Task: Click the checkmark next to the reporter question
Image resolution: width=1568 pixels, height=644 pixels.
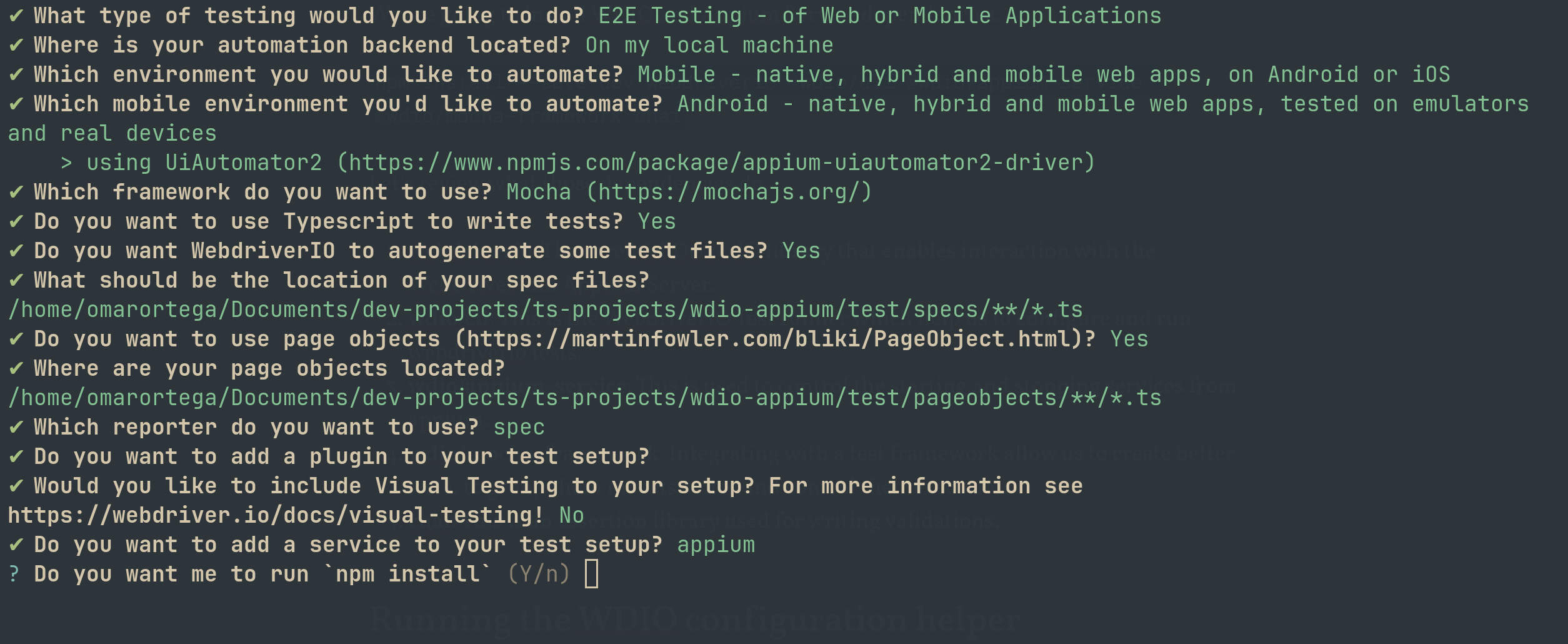Action: [16, 427]
